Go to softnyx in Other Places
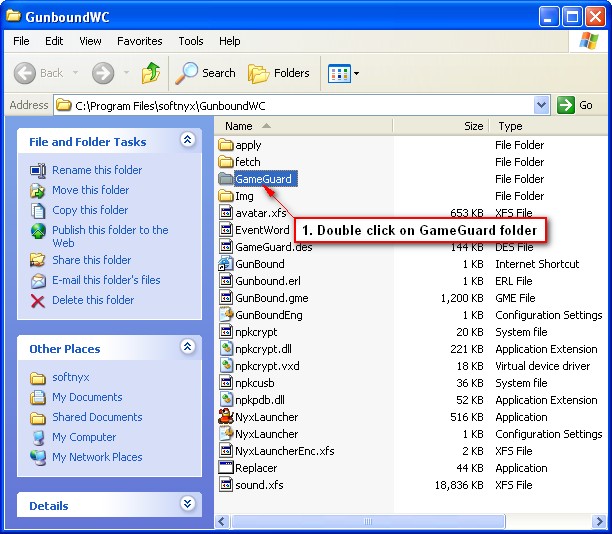 coord(71,377)
